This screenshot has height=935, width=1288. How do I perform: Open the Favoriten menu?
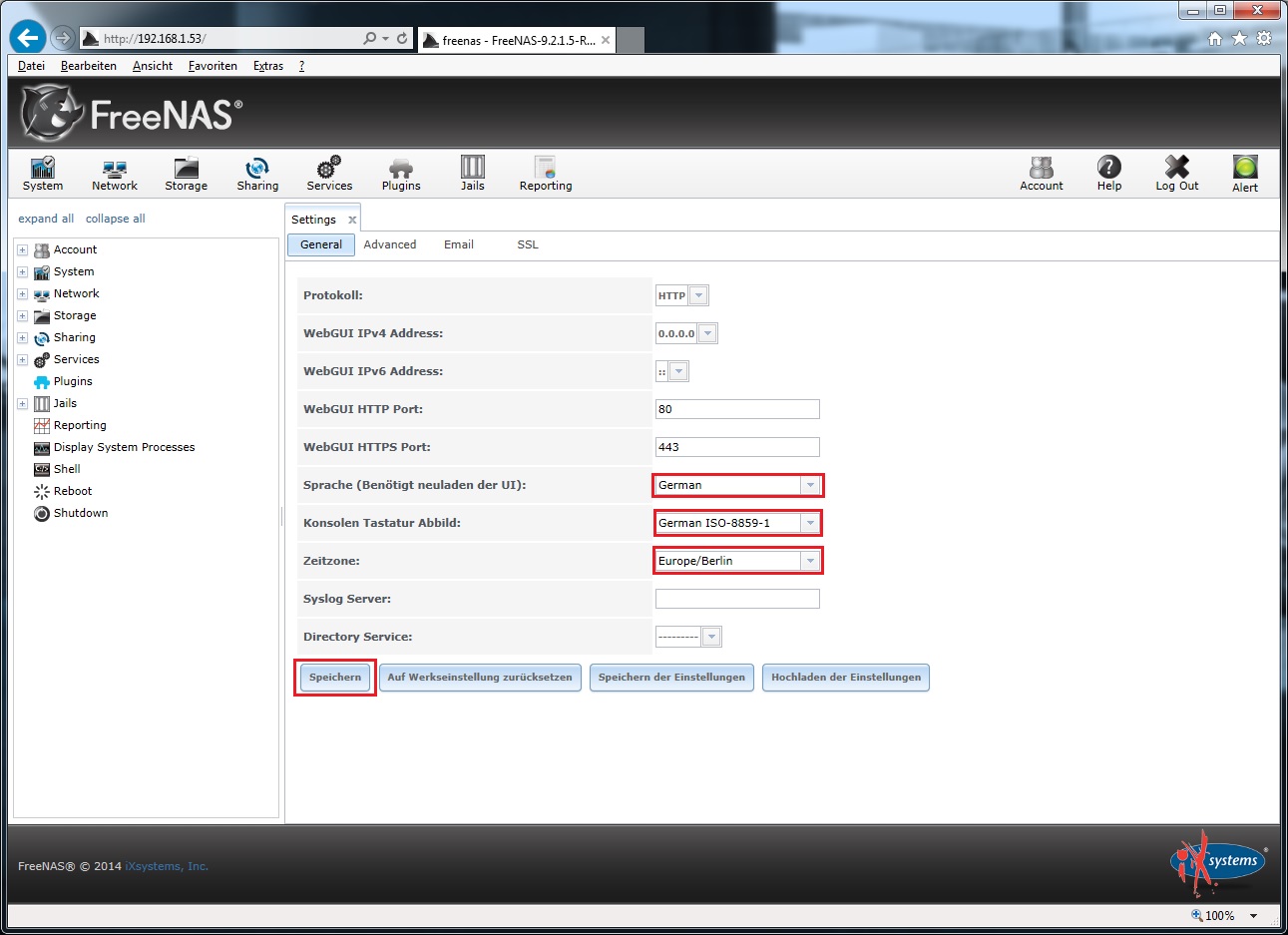pos(213,66)
